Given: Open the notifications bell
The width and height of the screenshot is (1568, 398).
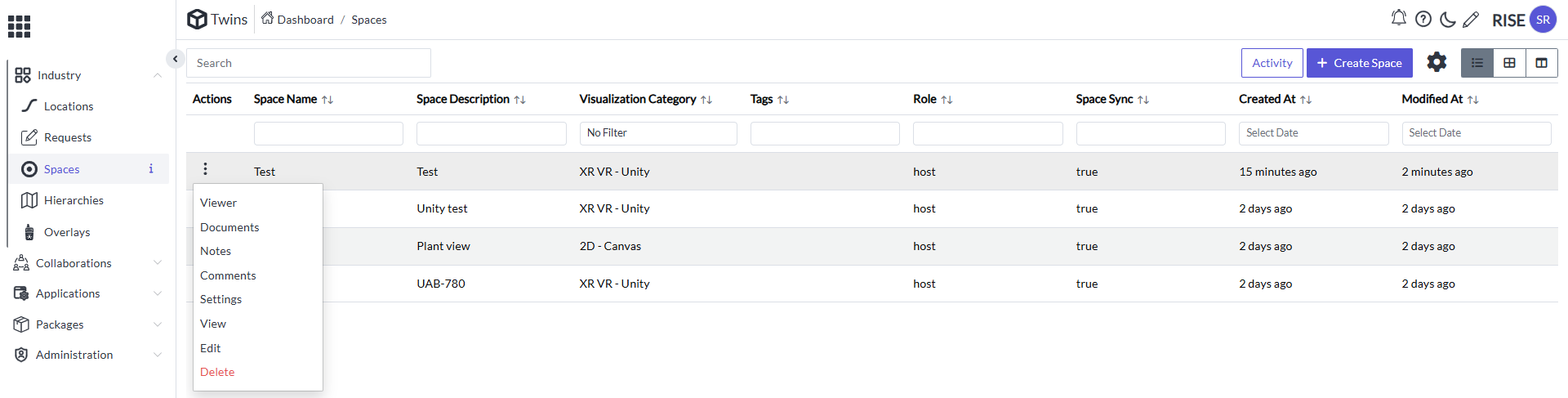Looking at the screenshot, I should (x=1399, y=18).
